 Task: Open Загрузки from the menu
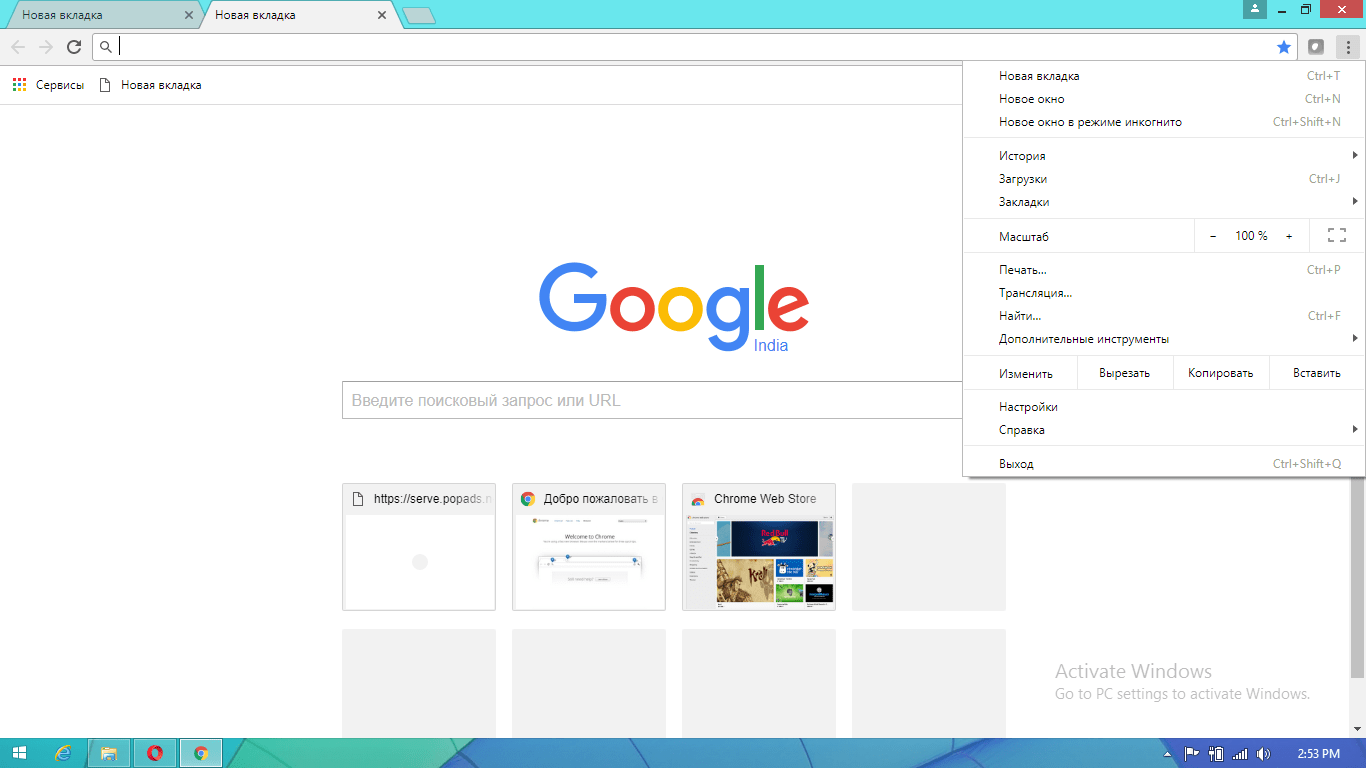click(1163, 179)
